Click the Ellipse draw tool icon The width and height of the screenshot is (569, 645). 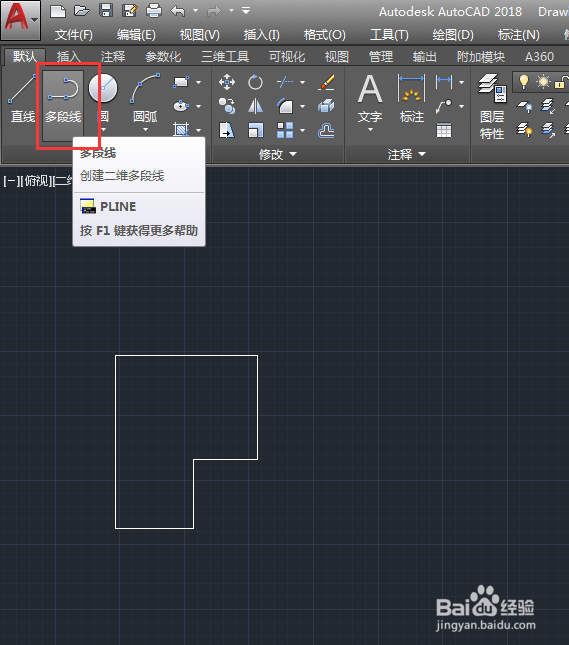[181, 106]
